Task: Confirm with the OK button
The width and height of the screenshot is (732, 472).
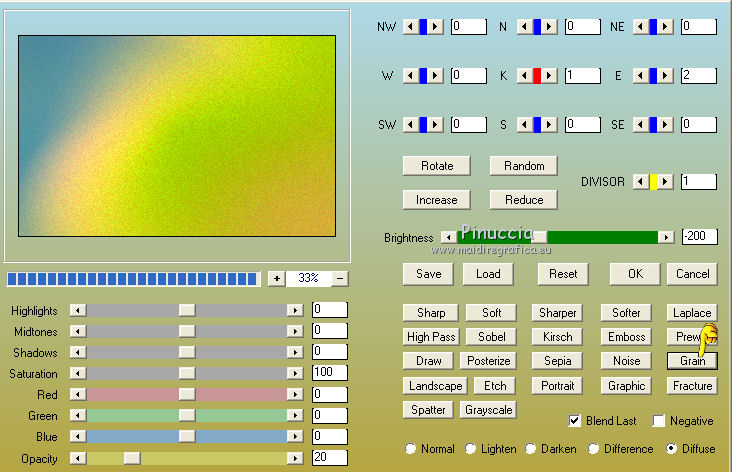Action: (x=635, y=274)
